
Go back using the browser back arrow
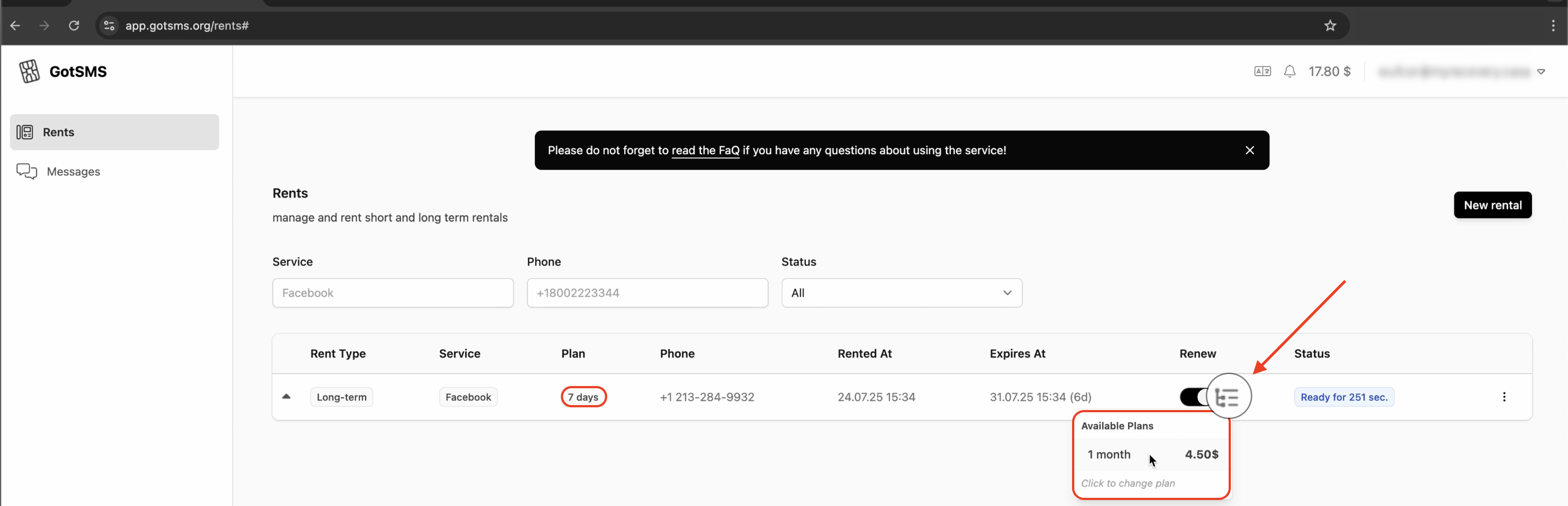tap(15, 26)
